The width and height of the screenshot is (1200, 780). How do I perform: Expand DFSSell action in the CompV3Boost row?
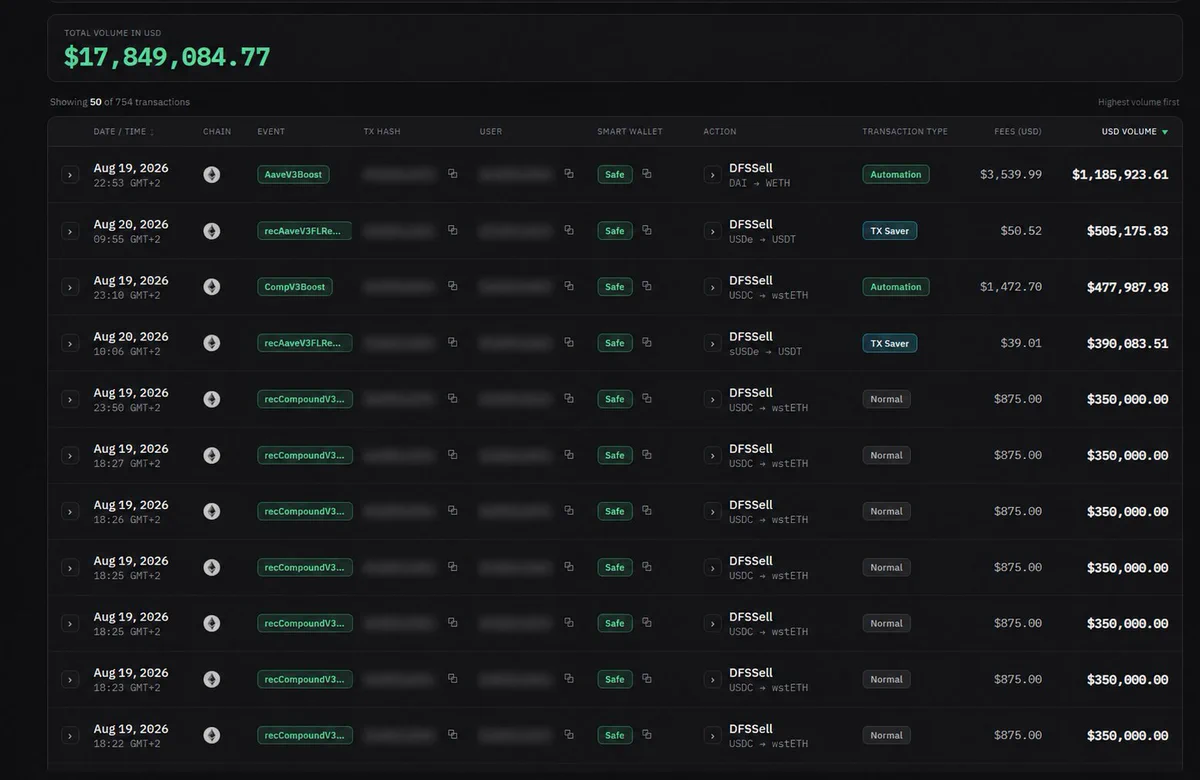pos(712,287)
